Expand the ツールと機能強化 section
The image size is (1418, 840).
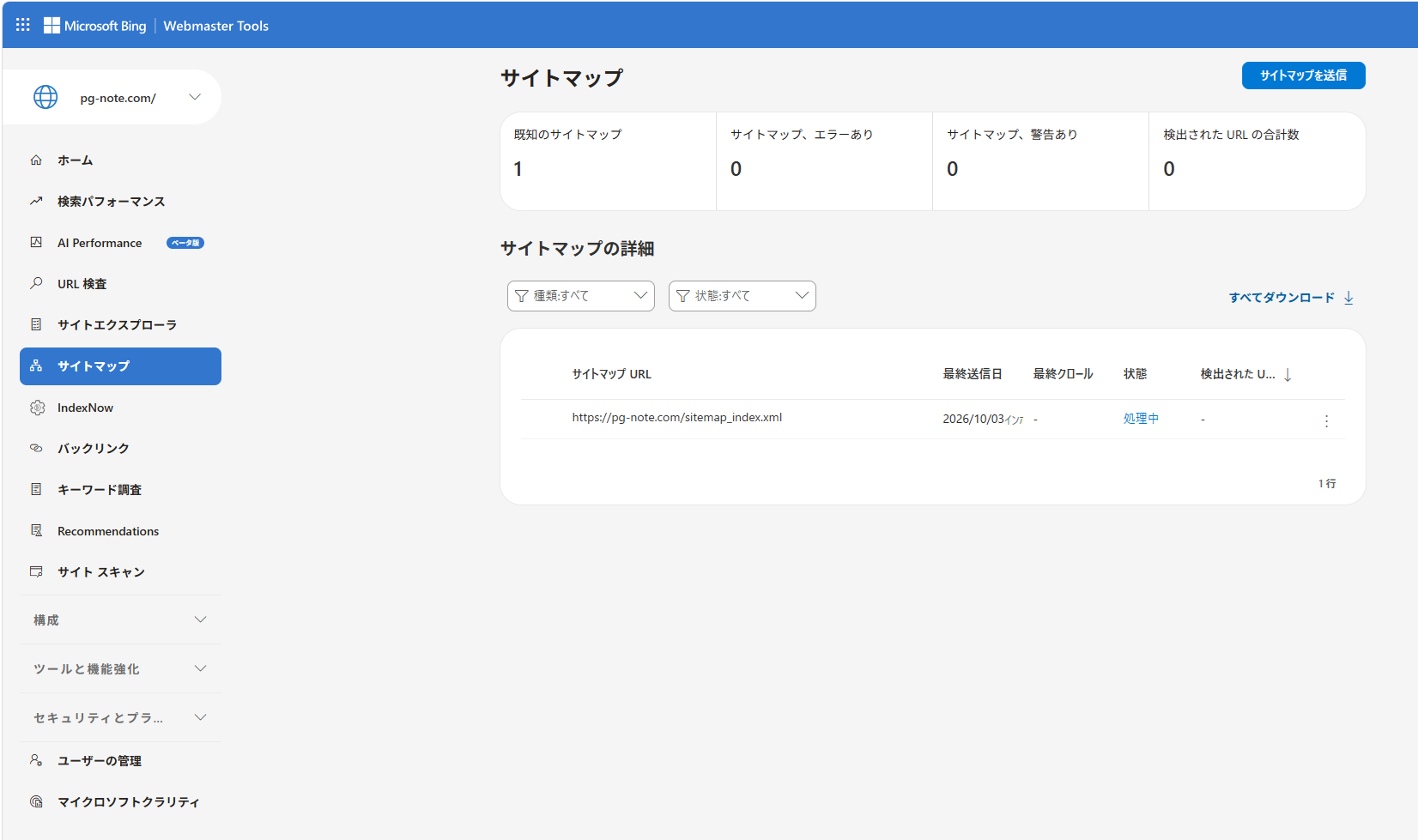(x=121, y=668)
